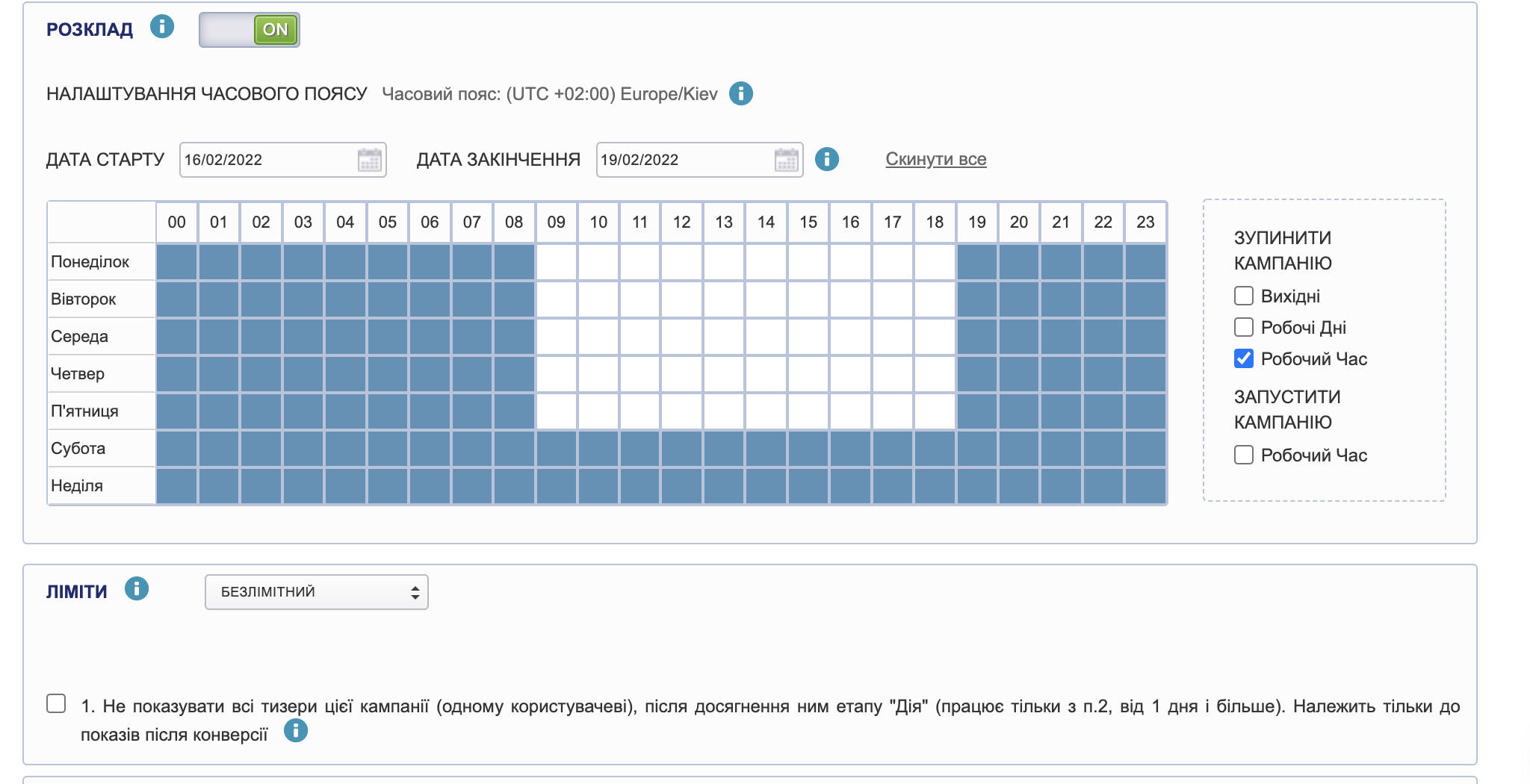Click the info icon next to РОЗКЛАД
1530x784 pixels.
(x=161, y=28)
